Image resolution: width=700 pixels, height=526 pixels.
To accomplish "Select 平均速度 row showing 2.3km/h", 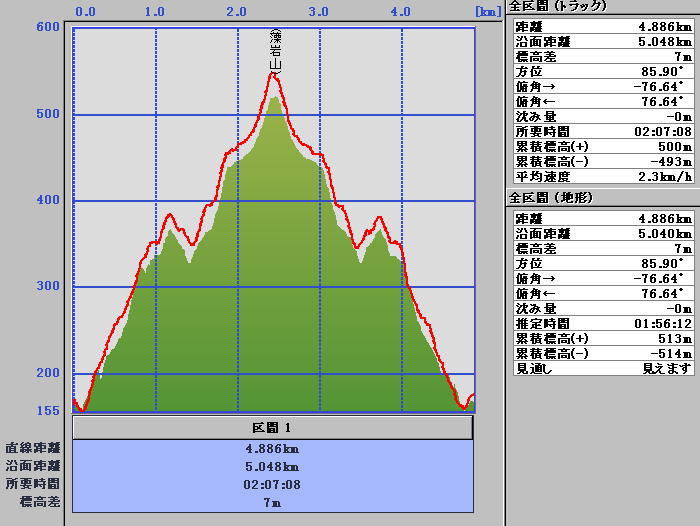I will click(x=603, y=175).
